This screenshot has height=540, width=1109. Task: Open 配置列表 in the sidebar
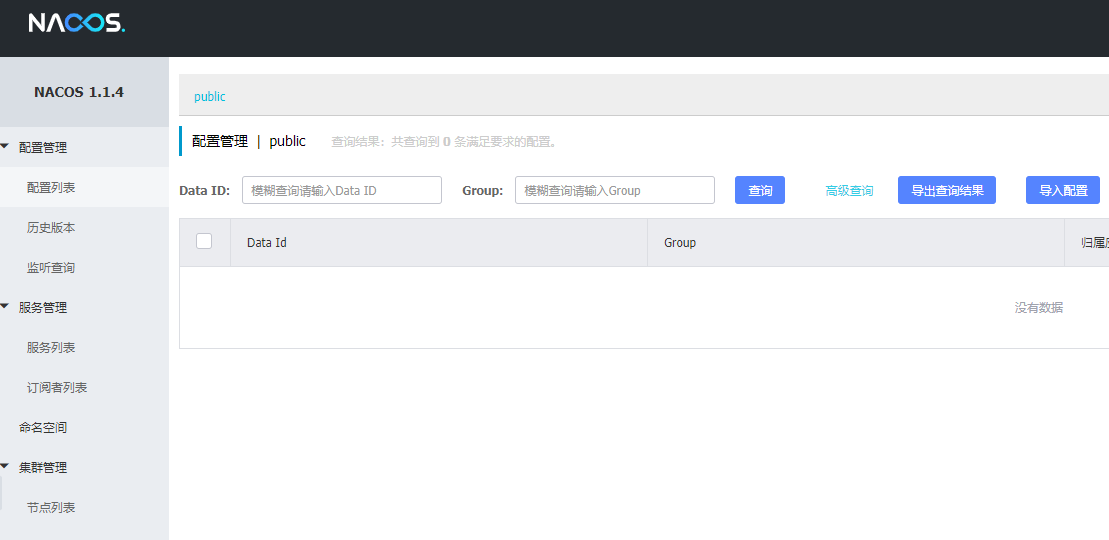[51, 188]
